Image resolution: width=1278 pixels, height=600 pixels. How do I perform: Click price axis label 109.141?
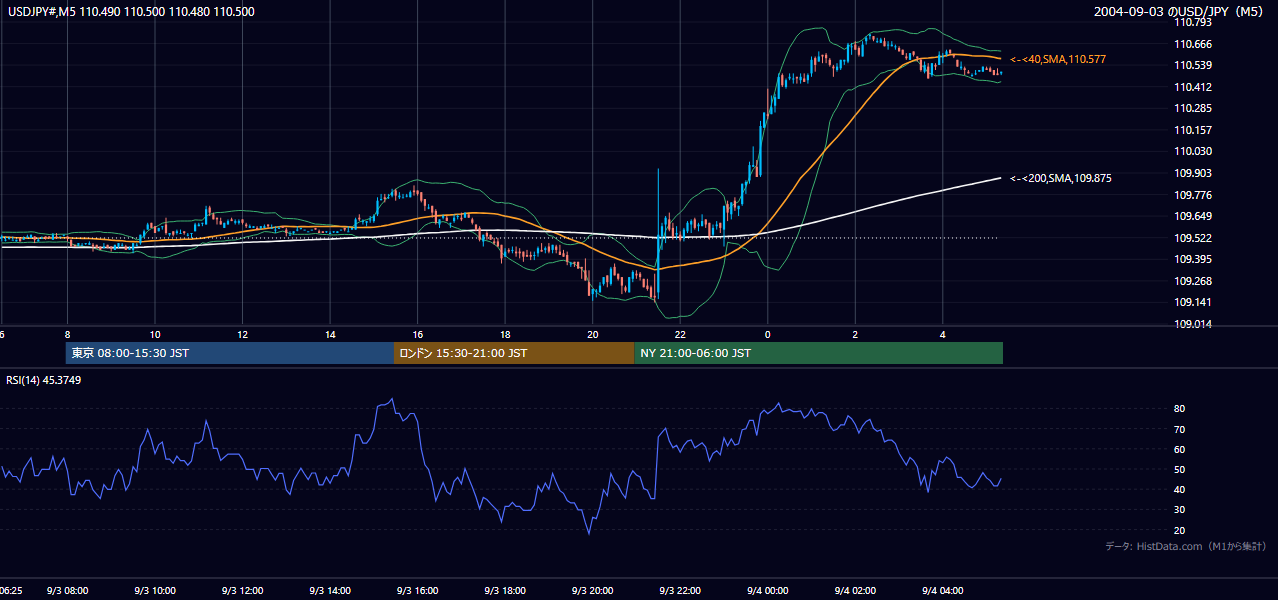point(1191,302)
